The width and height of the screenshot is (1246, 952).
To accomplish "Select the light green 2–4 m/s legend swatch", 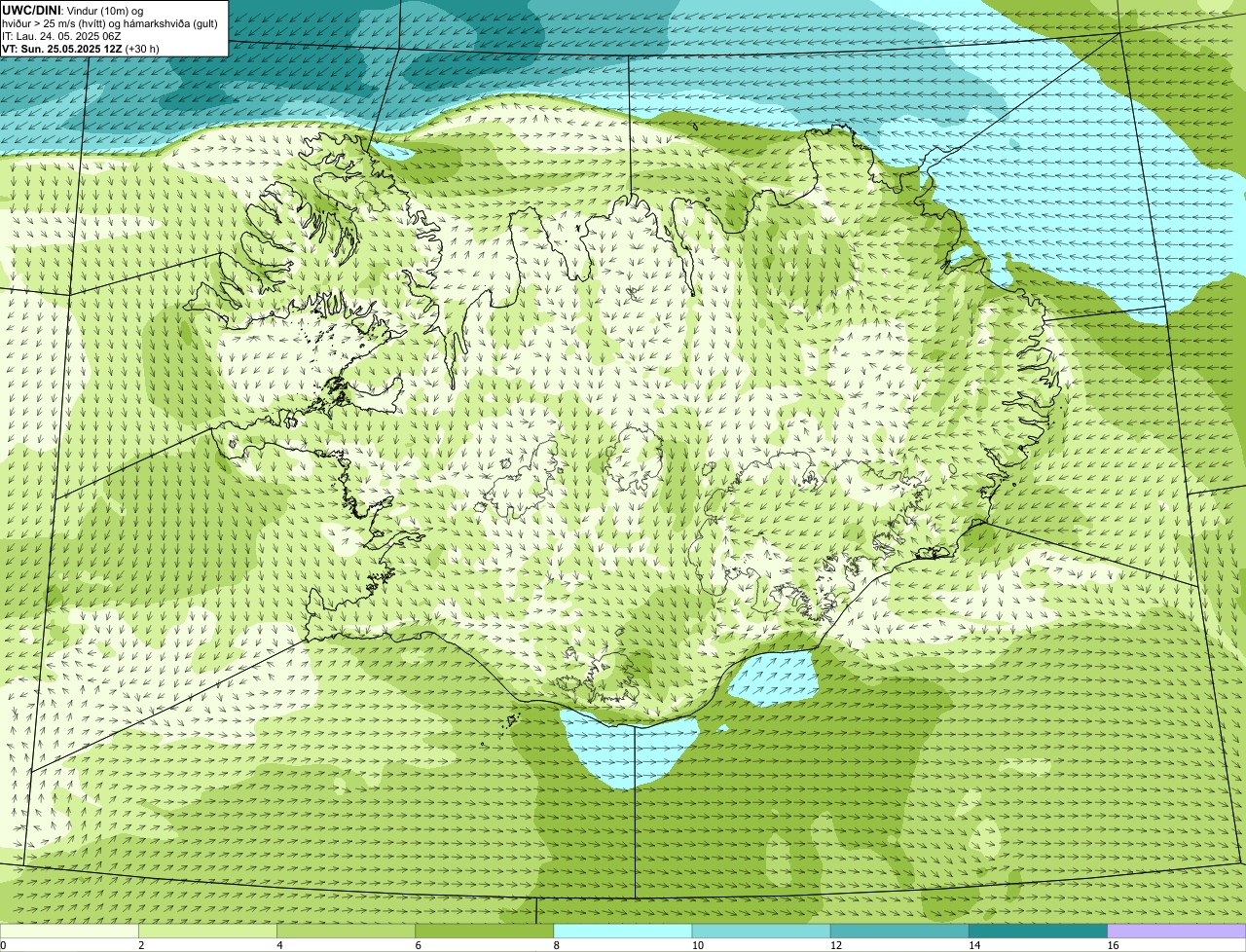I will tap(207, 932).
